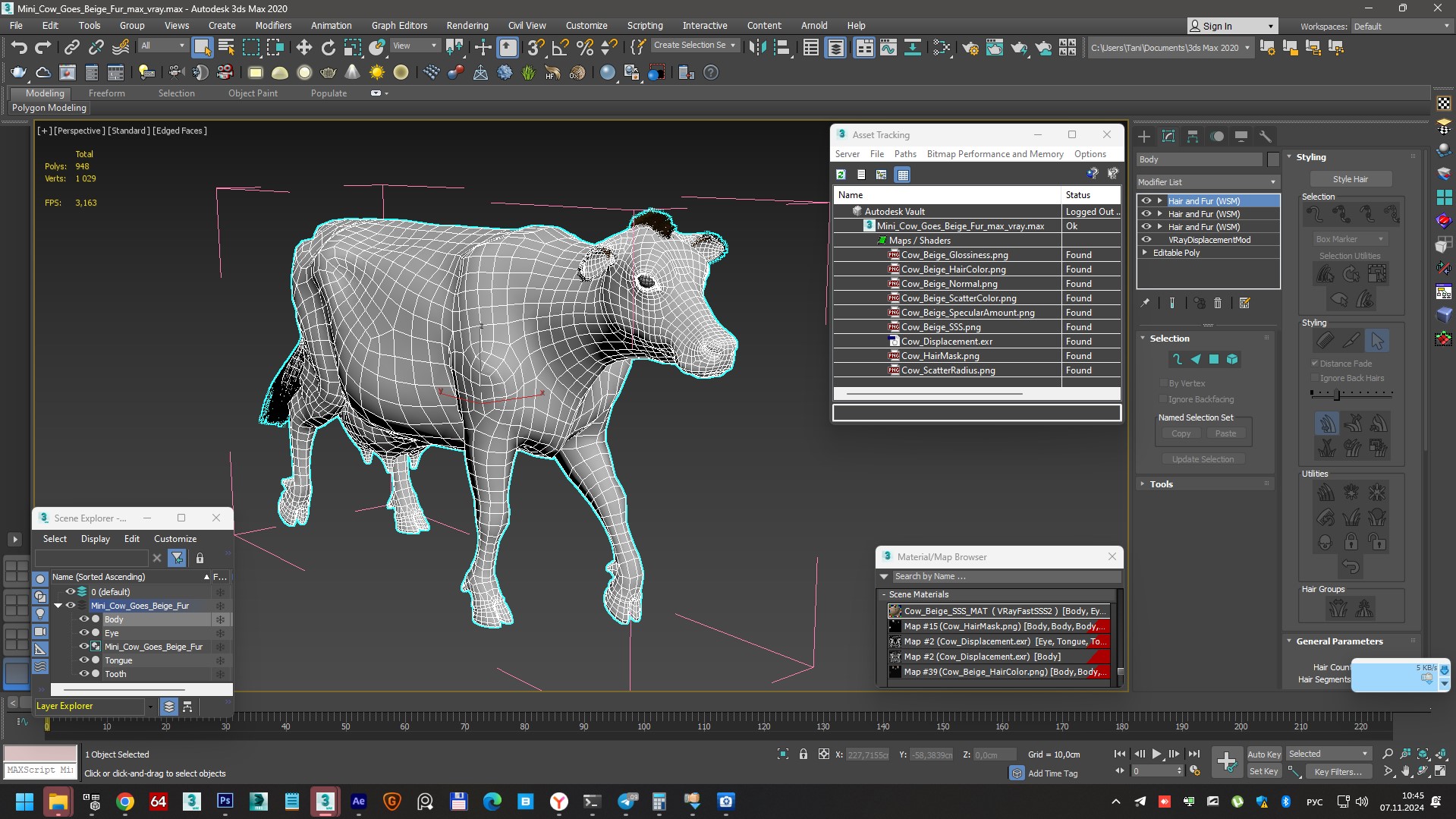Click Key Mode toggle icon near playback
The image size is (1456, 819).
(1119, 770)
